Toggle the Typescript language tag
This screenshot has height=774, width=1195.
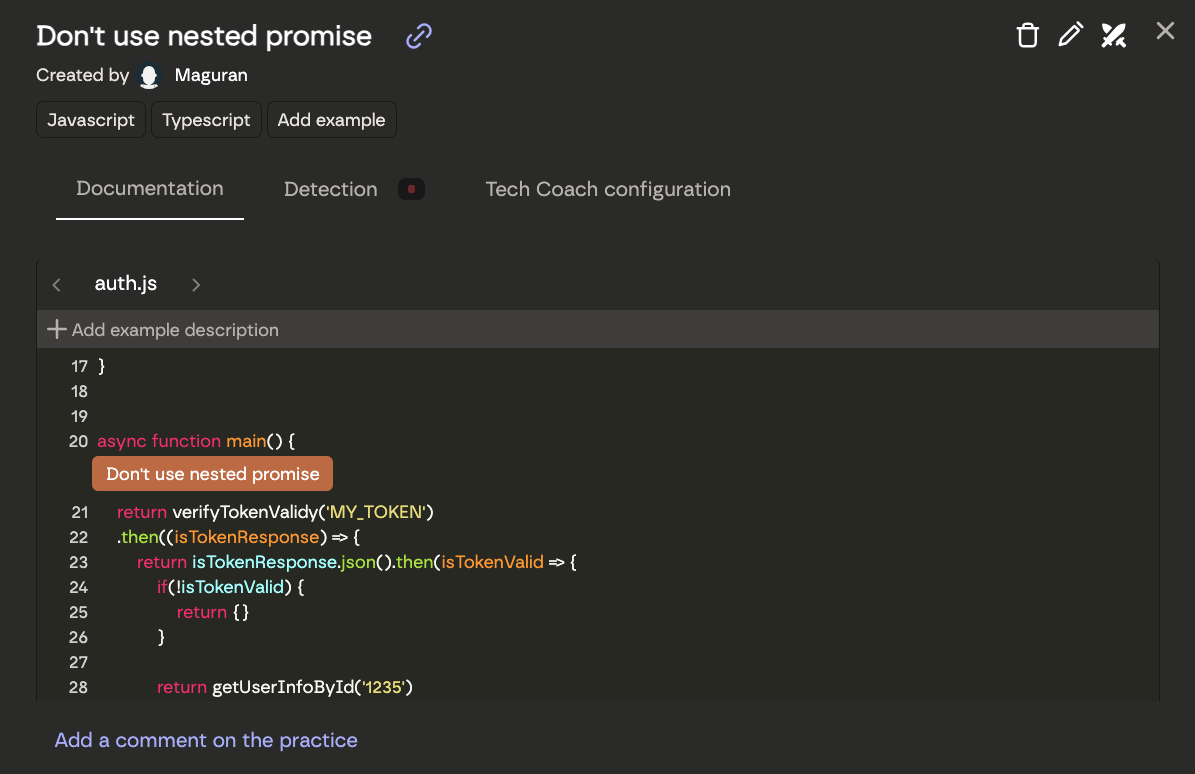point(206,119)
